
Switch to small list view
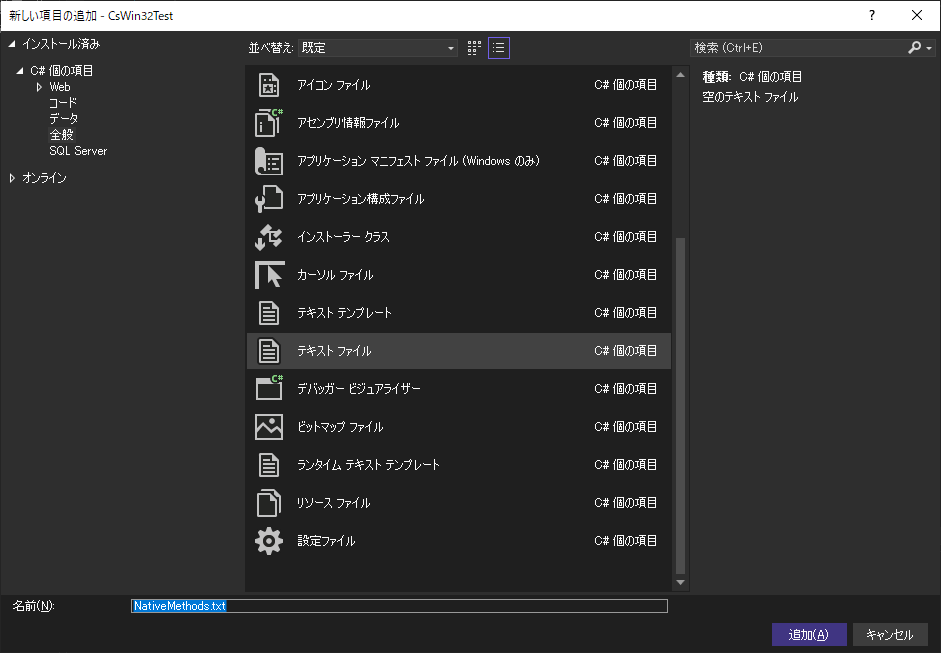(x=498, y=47)
